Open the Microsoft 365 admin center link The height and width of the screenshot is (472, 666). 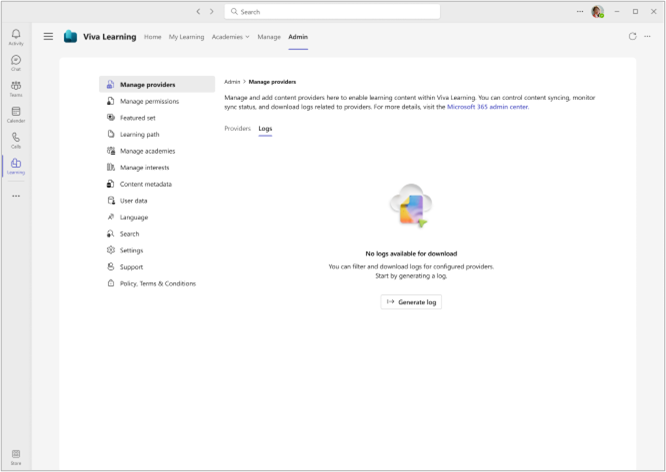(x=488, y=107)
